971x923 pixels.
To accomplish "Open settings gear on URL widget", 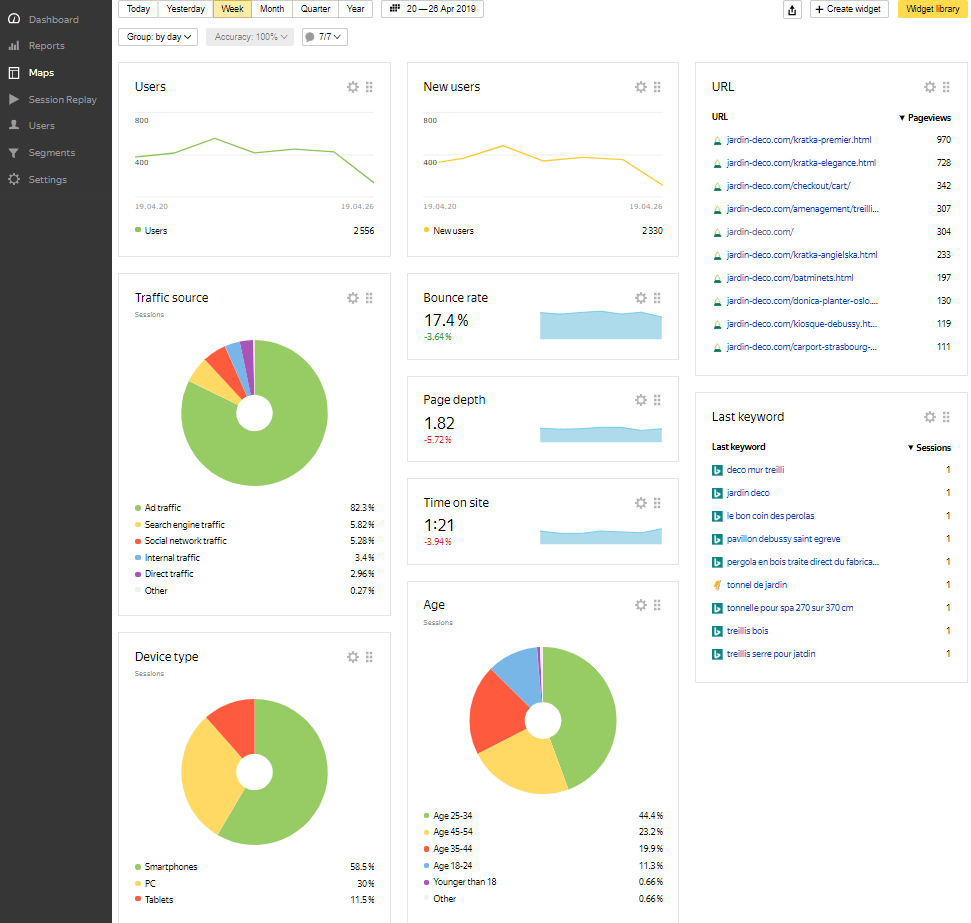I will pos(930,87).
